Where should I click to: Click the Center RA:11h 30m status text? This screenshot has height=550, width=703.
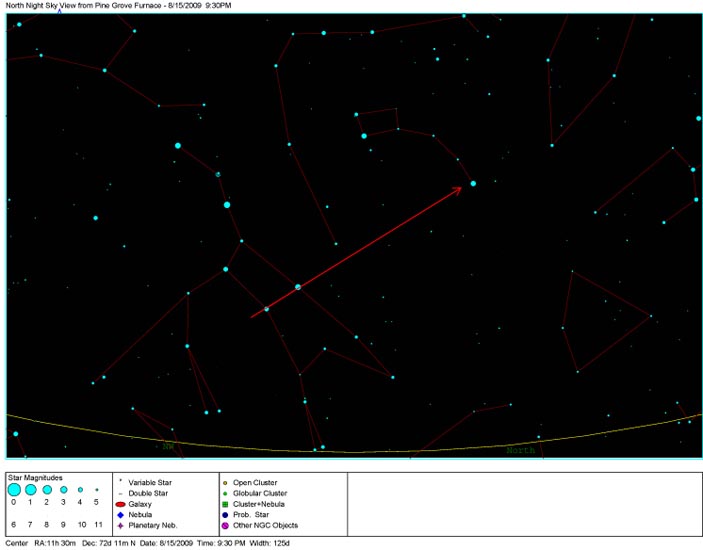[x=50, y=543]
